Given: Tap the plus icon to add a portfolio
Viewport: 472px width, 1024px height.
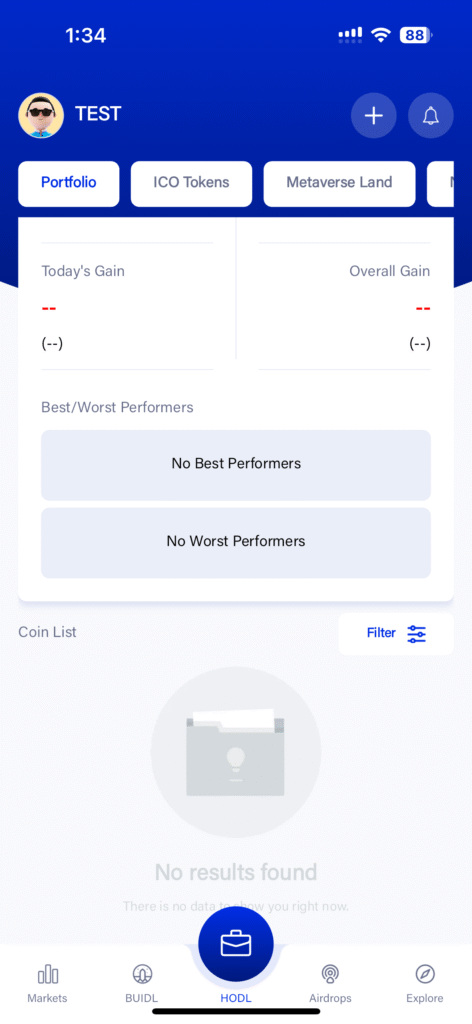Looking at the screenshot, I should tap(373, 116).
